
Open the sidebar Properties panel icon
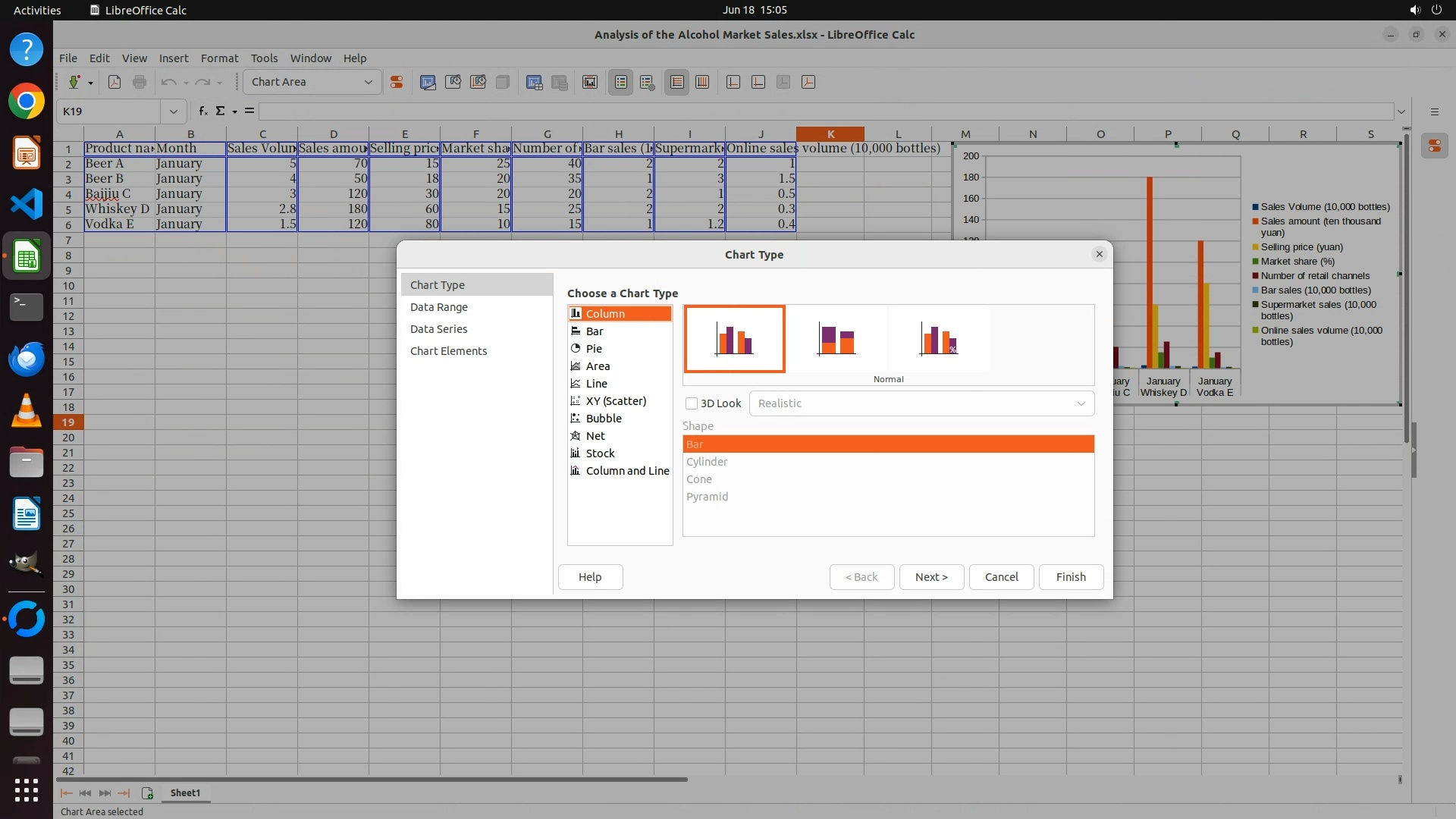1434,146
